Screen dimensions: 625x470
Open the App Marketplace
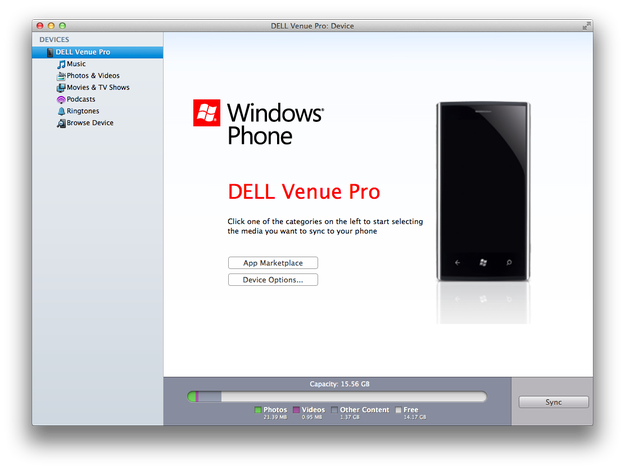tap(273, 263)
